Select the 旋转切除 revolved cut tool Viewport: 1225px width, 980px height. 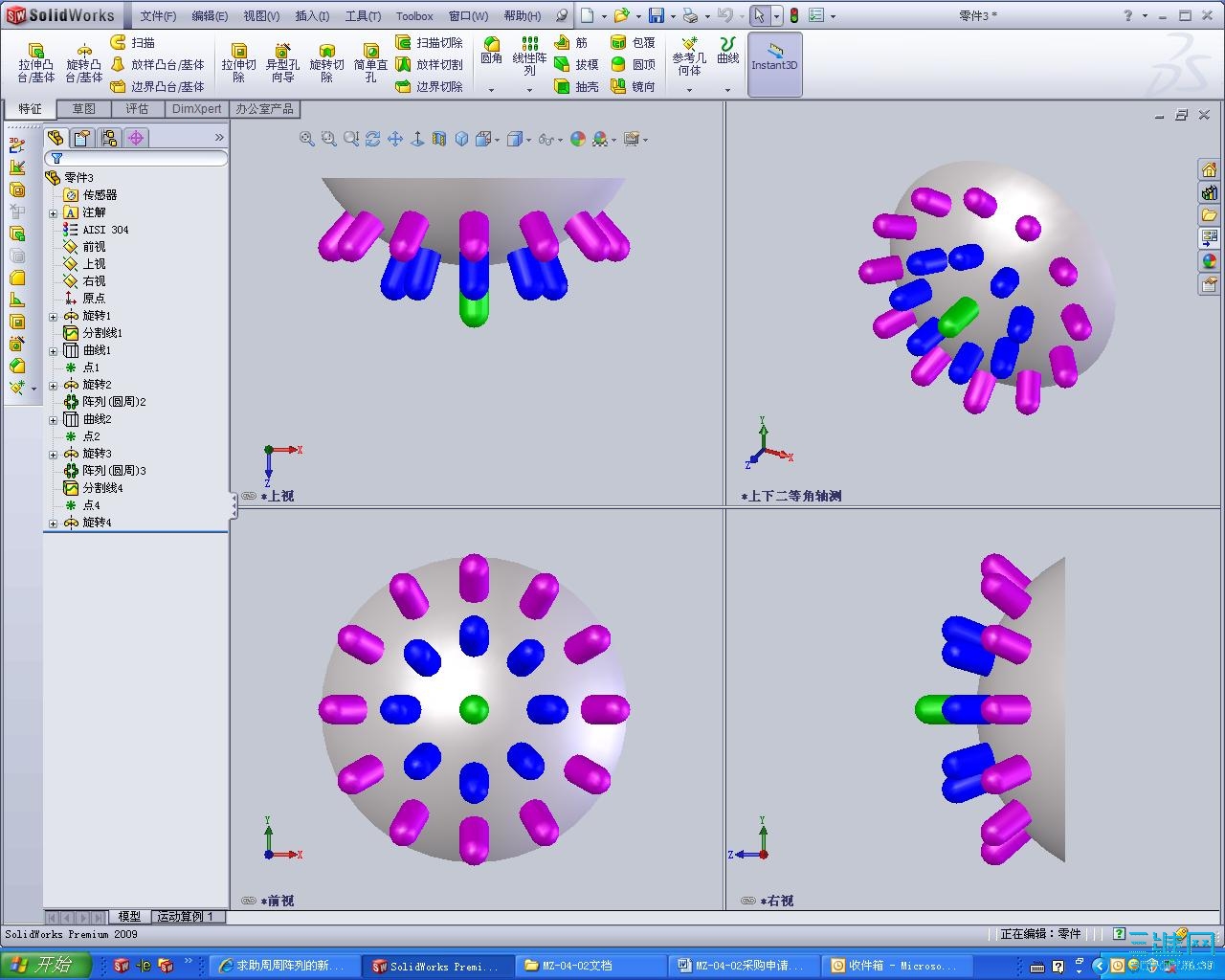click(x=326, y=63)
